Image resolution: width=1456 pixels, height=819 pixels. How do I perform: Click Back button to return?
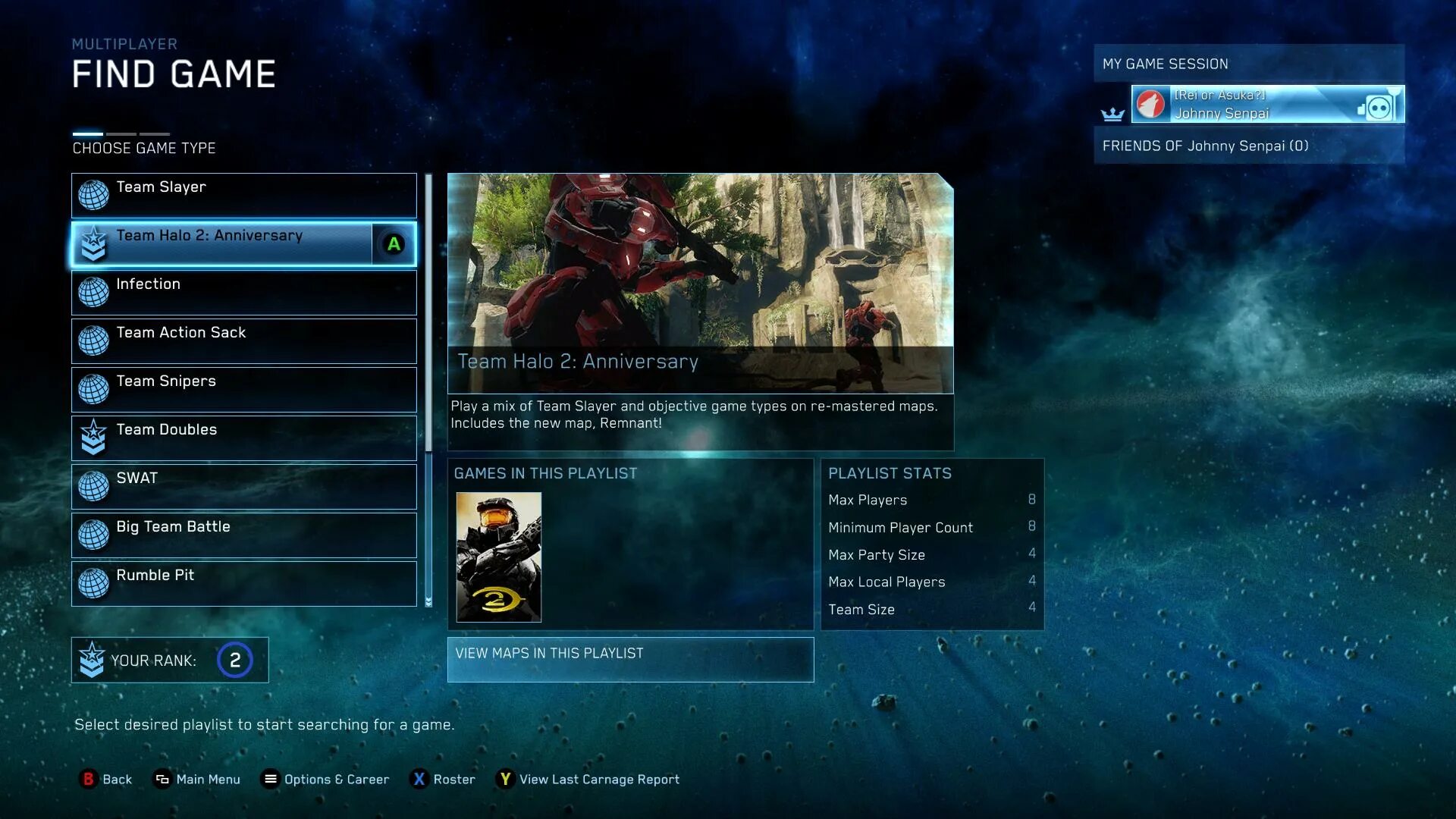click(x=104, y=779)
